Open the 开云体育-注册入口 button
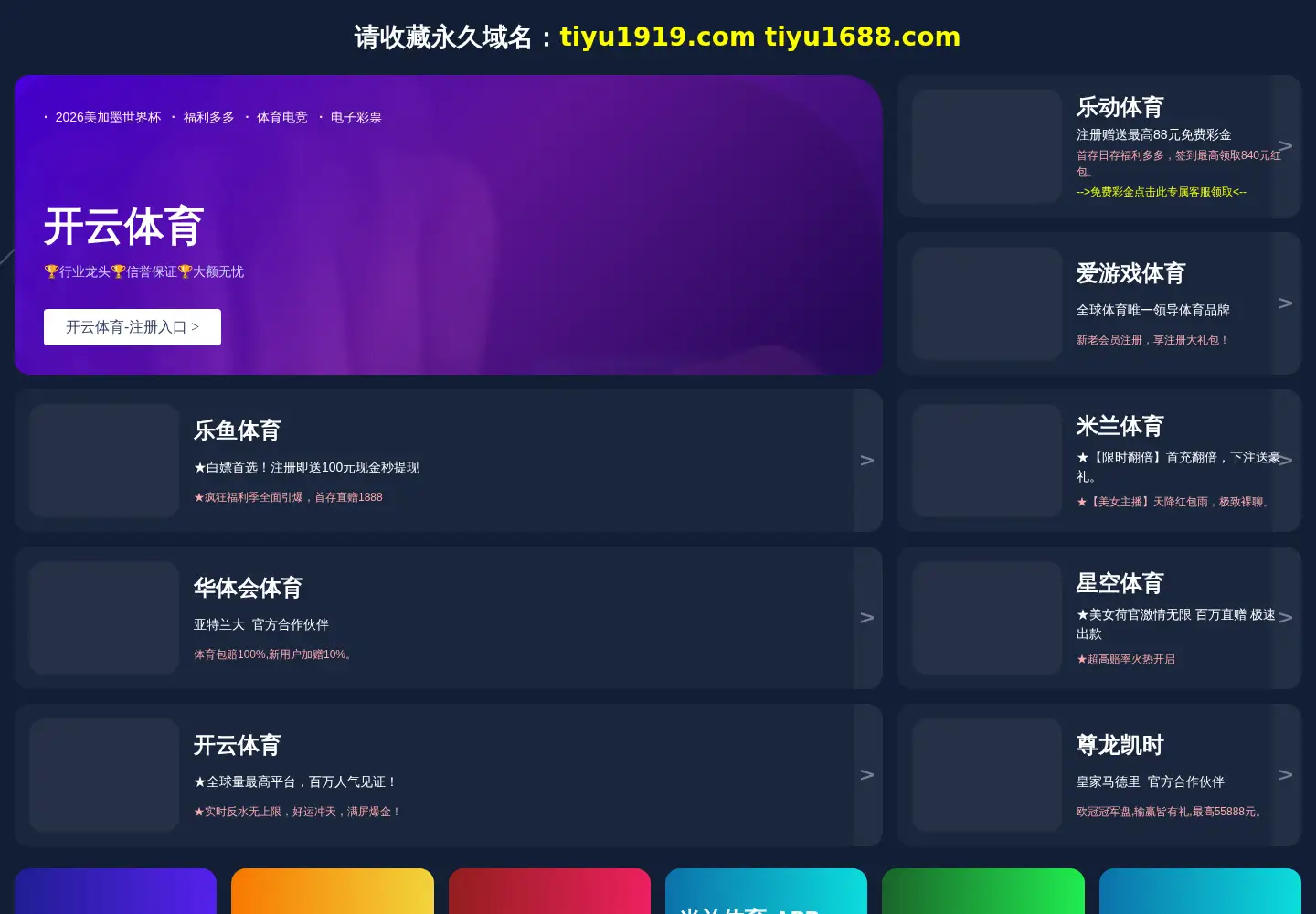 pyautogui.click(x=133, y=327)
